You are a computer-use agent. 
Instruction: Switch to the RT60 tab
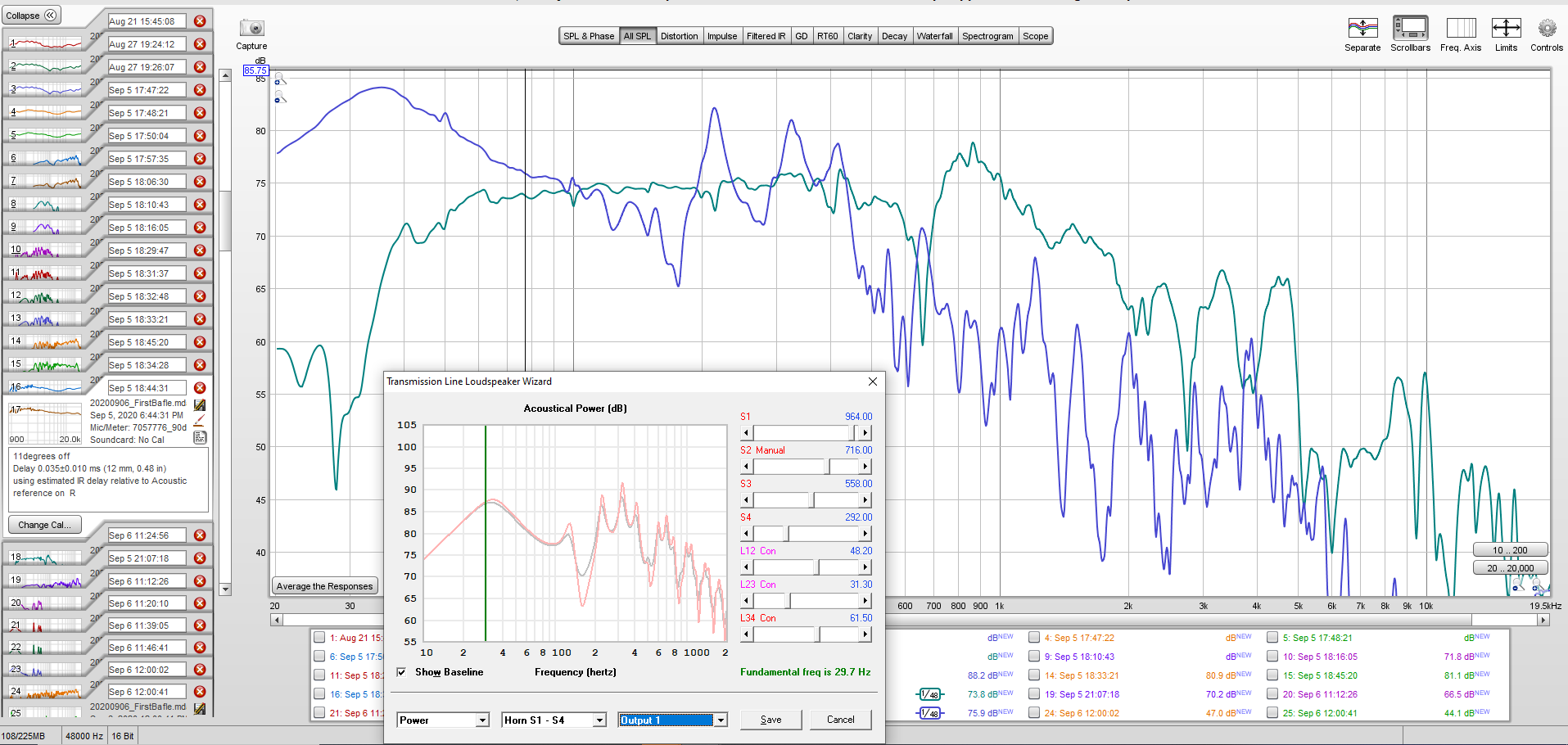click(828, 36)
